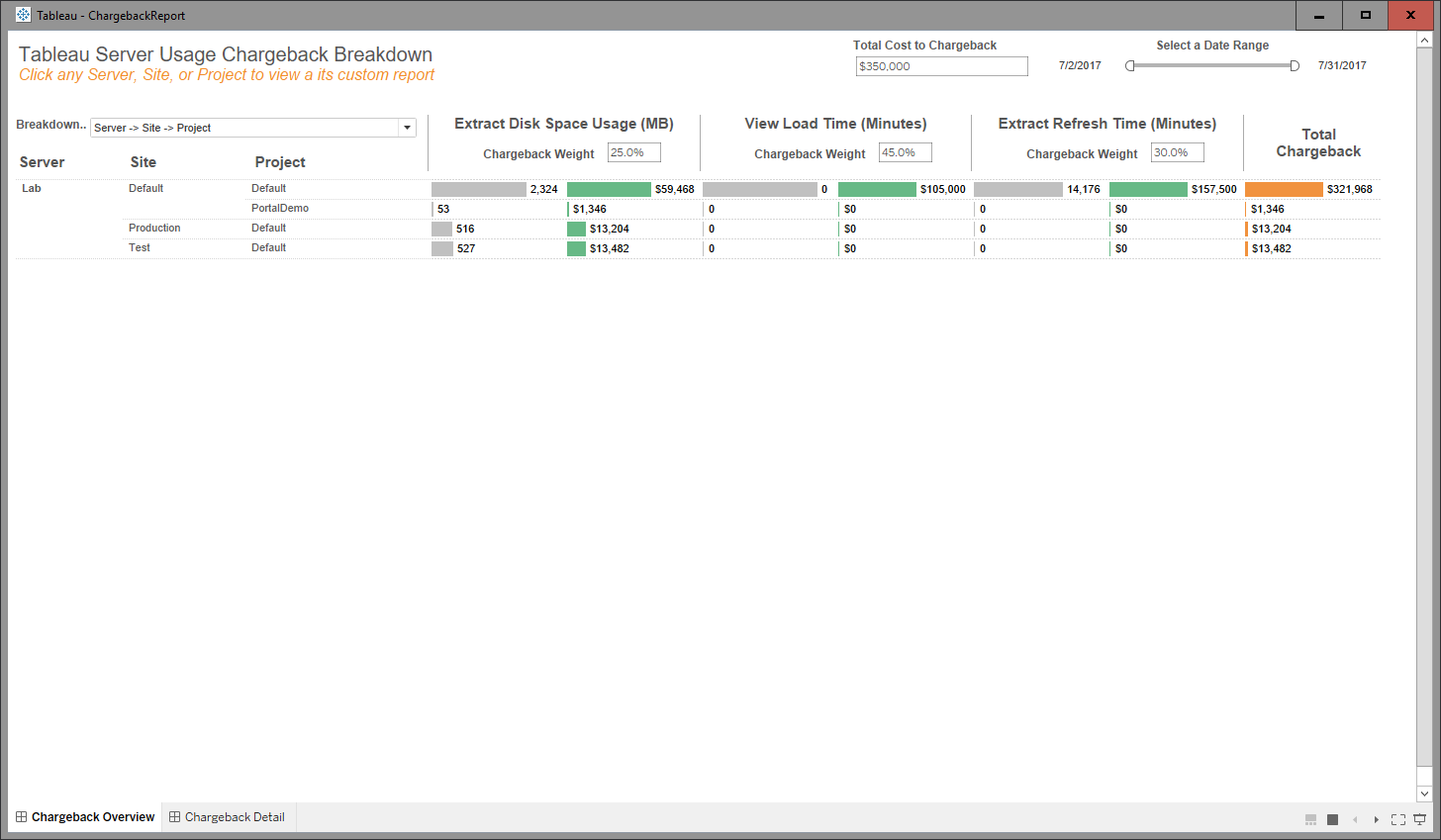Click the date range slider end handle
Image resolution: width=1441 pixels, height=840 pixels.
[x=1295, y=66]
